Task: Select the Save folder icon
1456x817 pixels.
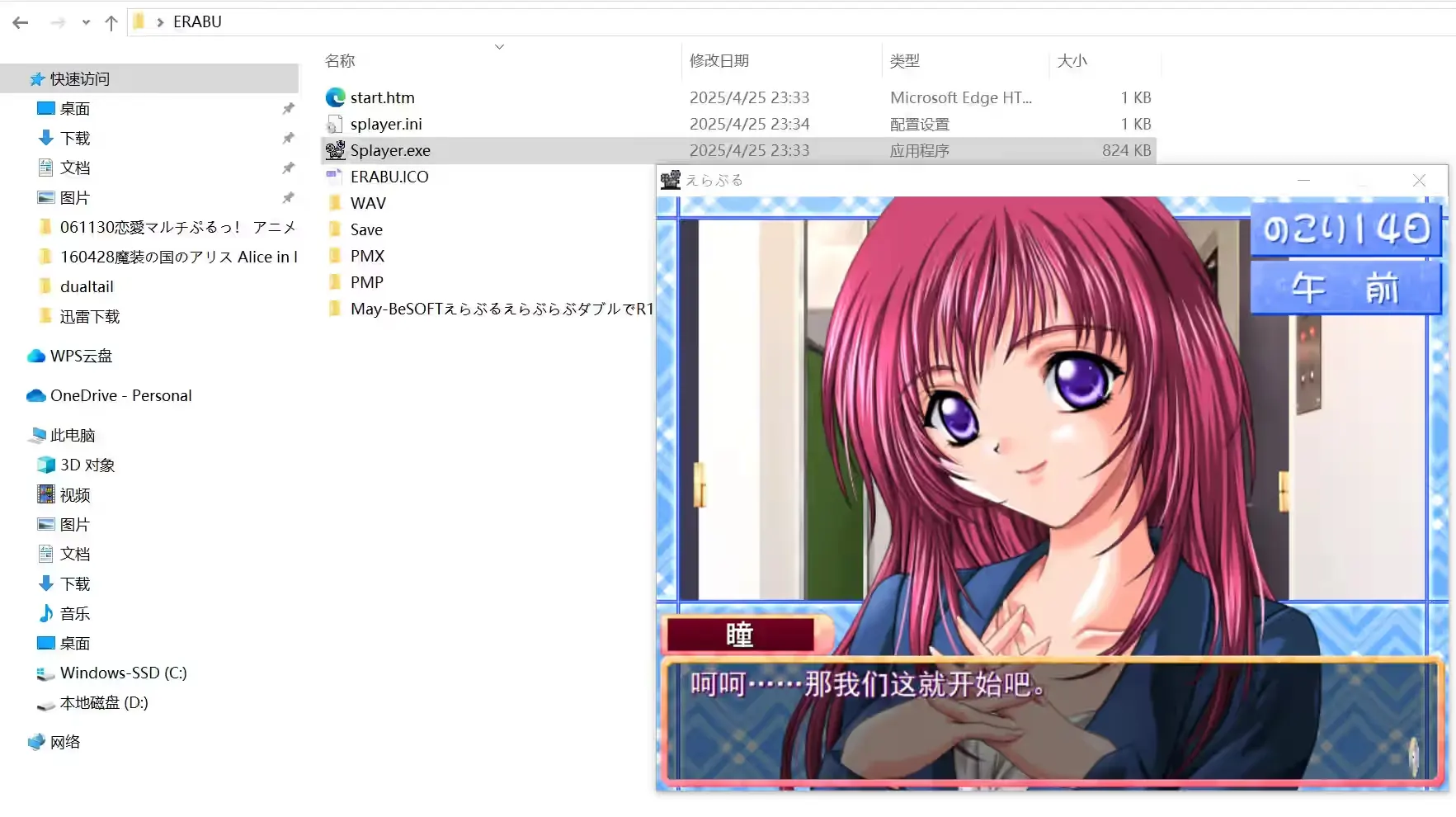Action: coord(335,229)
